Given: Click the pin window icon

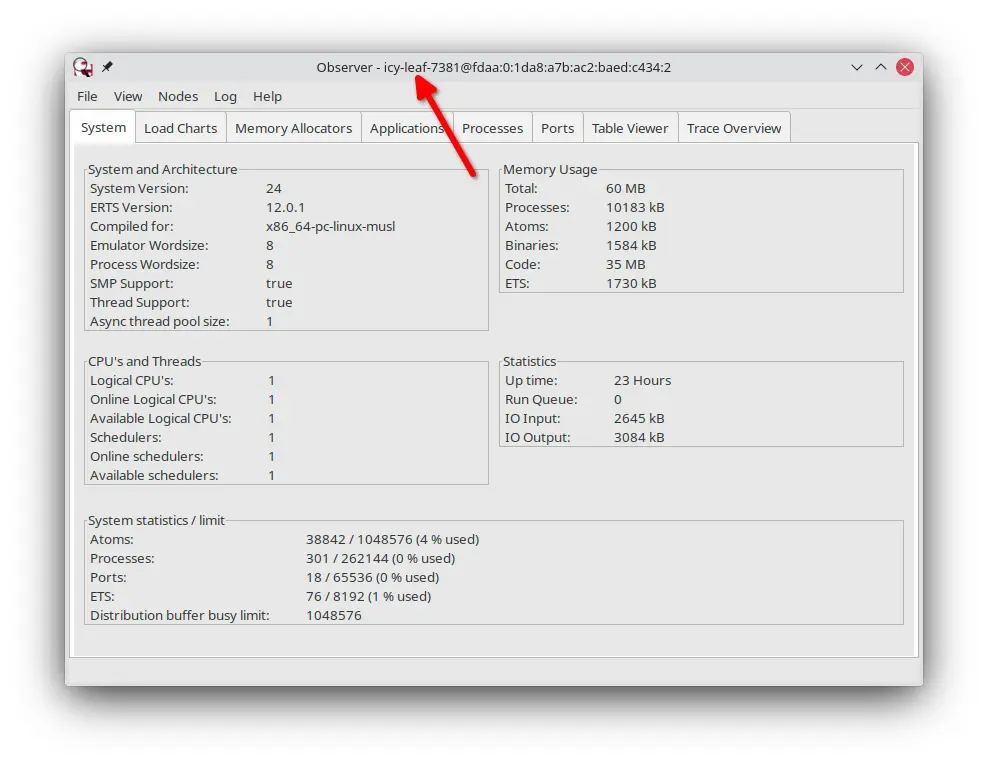Looking at the screenshot, I should pos(107,67).
